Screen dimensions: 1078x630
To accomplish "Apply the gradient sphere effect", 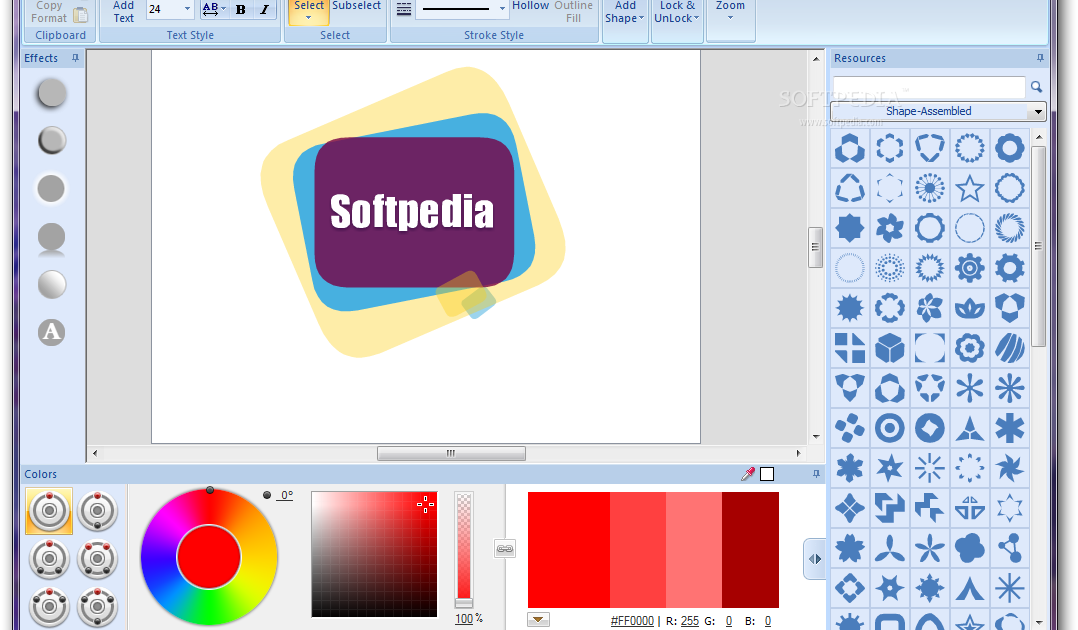I will 52,285.
